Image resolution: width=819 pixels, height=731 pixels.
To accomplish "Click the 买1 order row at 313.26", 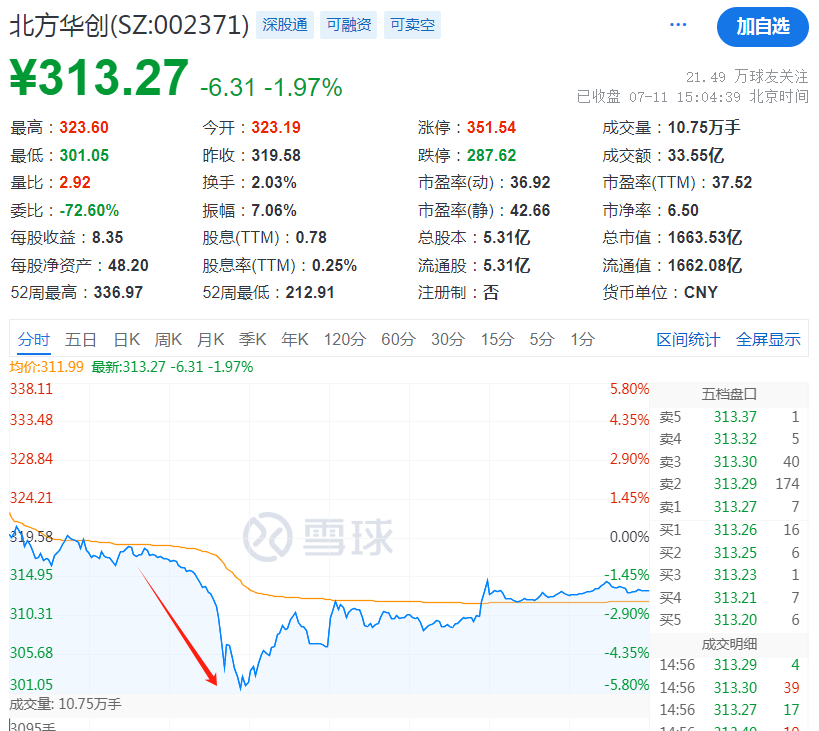I will [729, 530].
